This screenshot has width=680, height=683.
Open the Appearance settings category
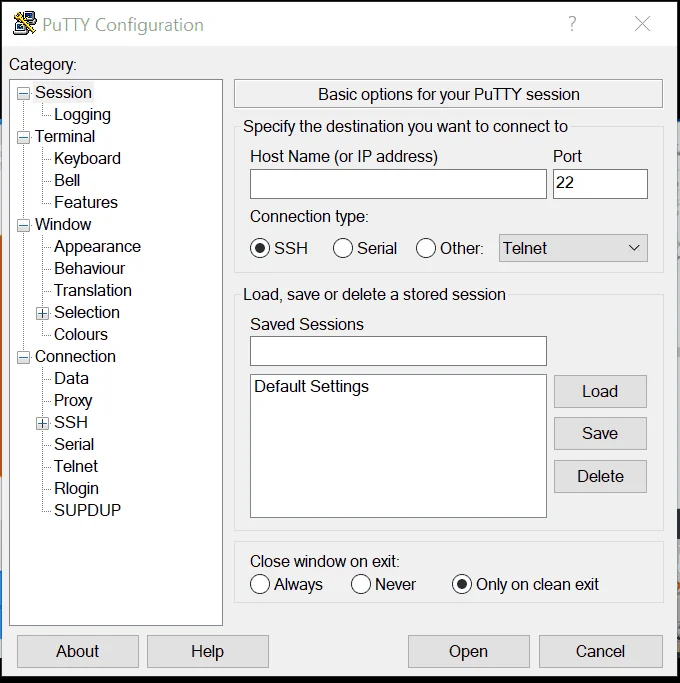click(98, 247)
